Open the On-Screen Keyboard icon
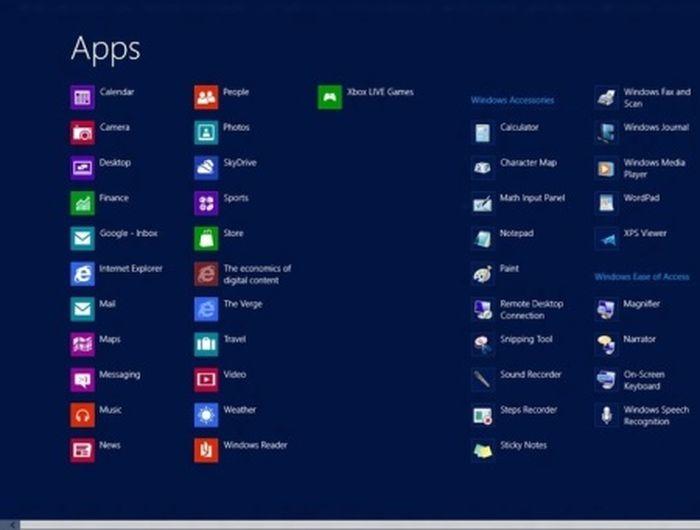 point(606,380)
